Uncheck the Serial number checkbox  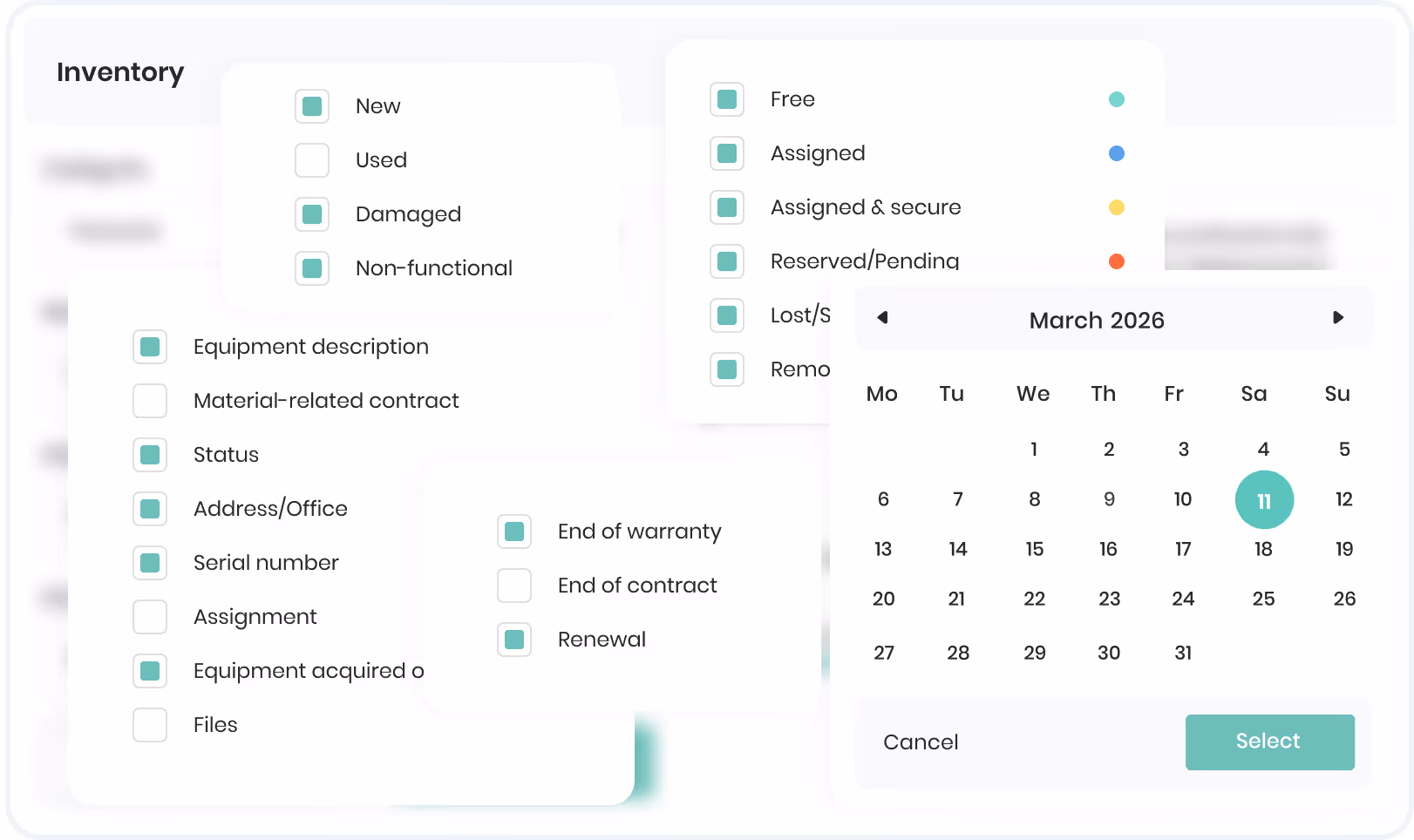(150, 563)
